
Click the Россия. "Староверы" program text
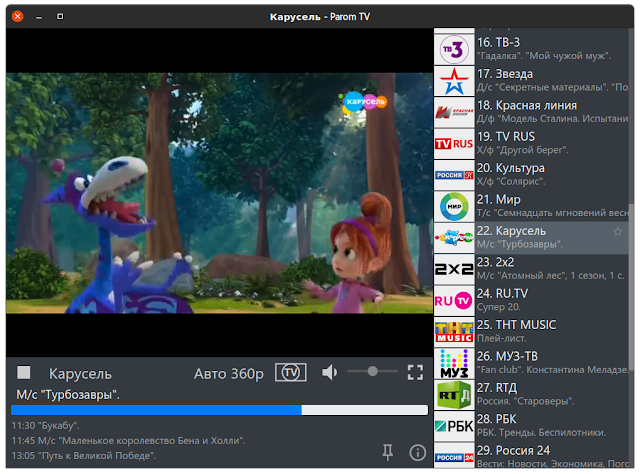click(x=526, y=401)
